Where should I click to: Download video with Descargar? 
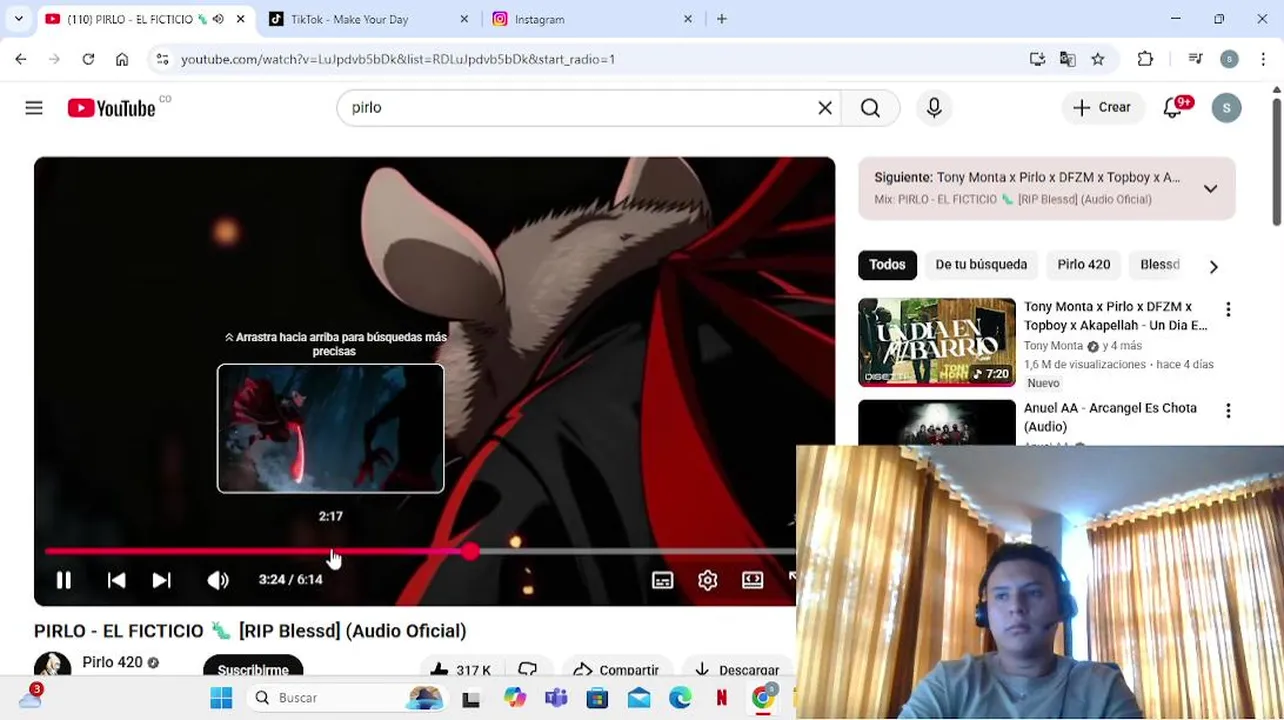[x=737, y=670]
